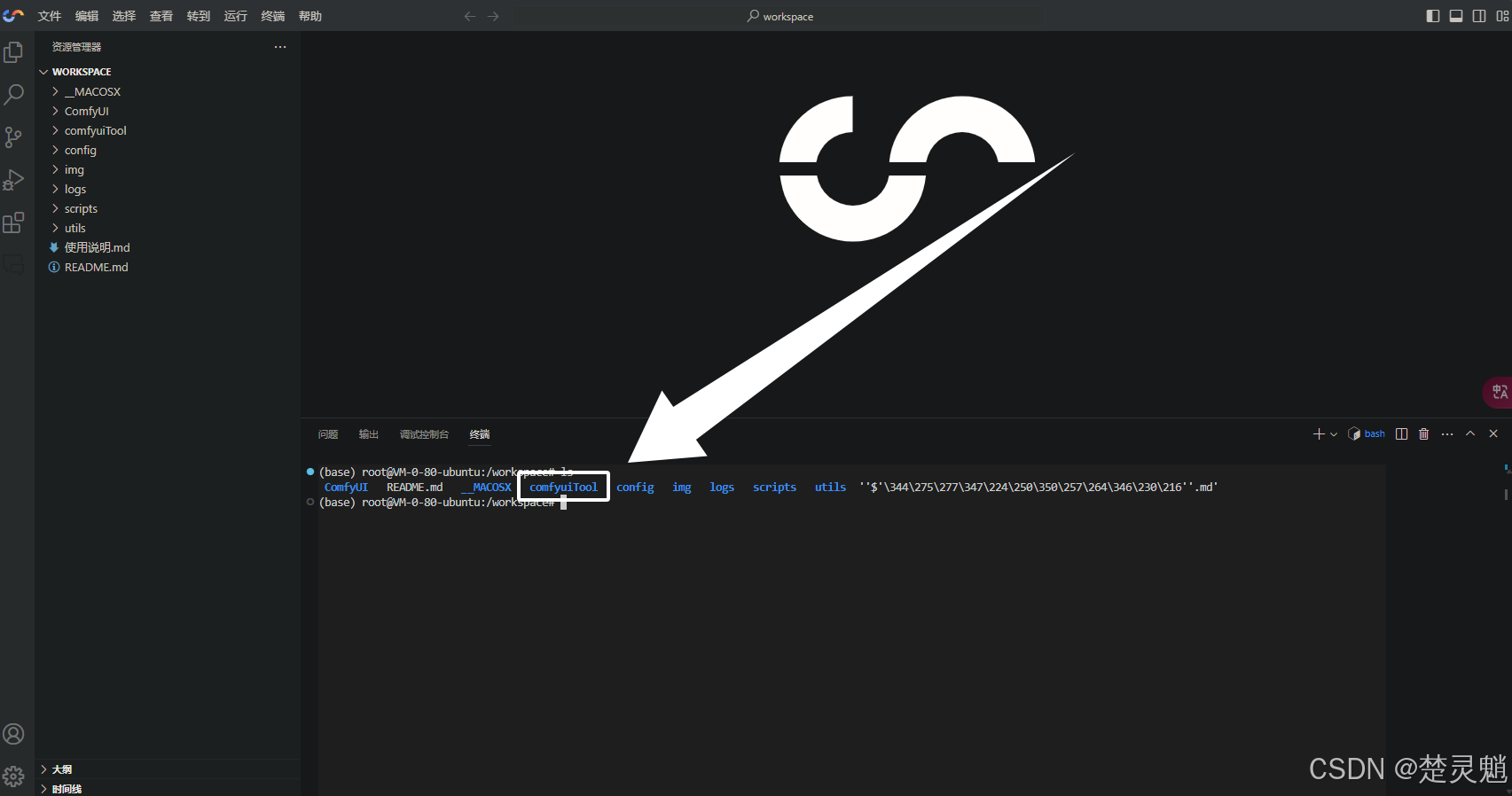Click 'README.md' in terminal ls output
This screenshot has height=796, width=1512.
coord(414,488)
